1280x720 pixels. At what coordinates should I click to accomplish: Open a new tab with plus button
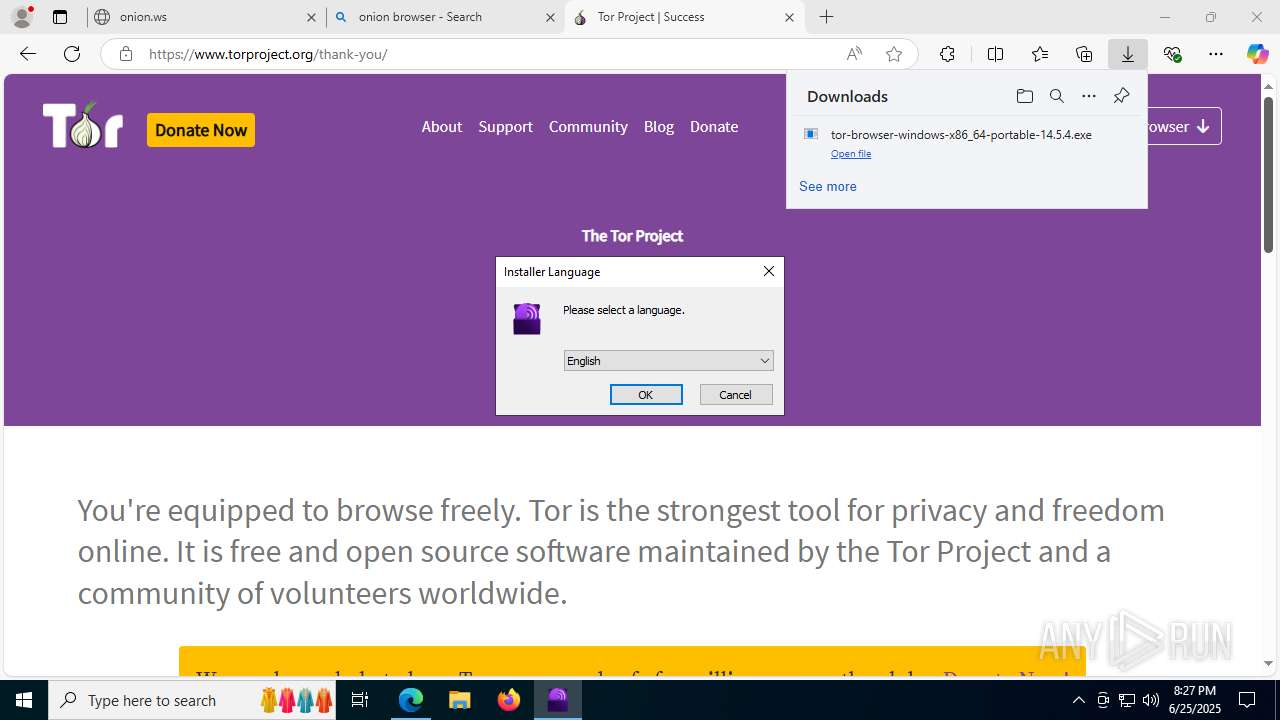(x=826, y=17)
